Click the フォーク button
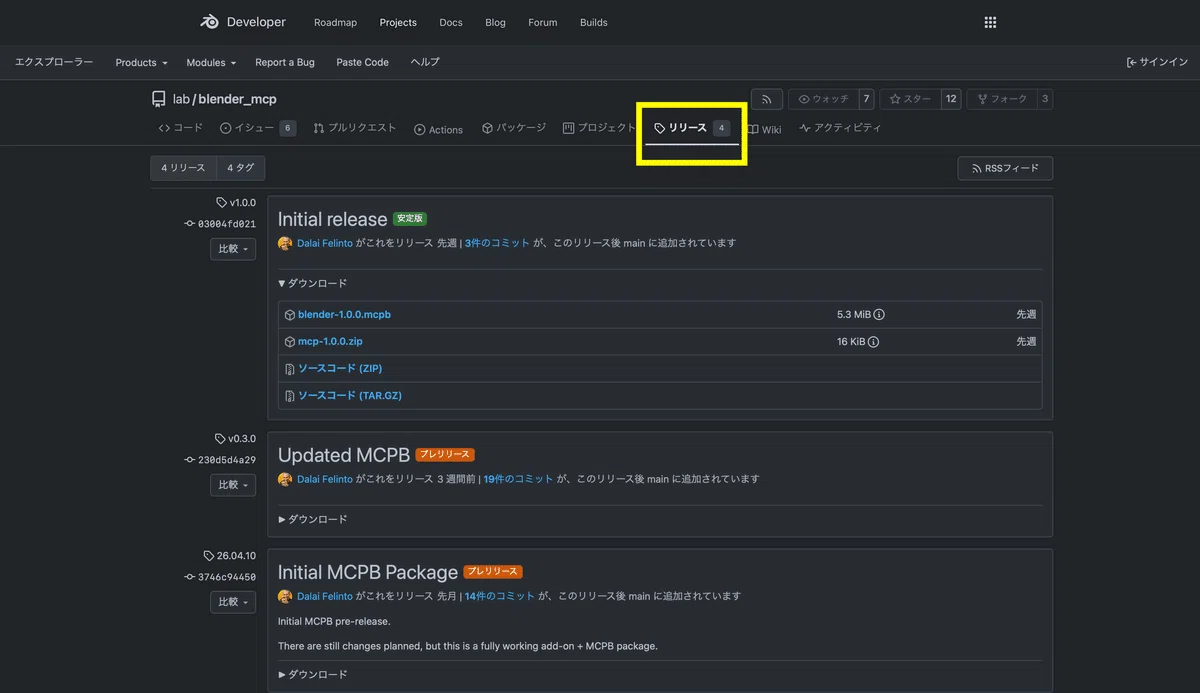The width and height of the screenshot is (1200, 693). [x=1001, y=99]
